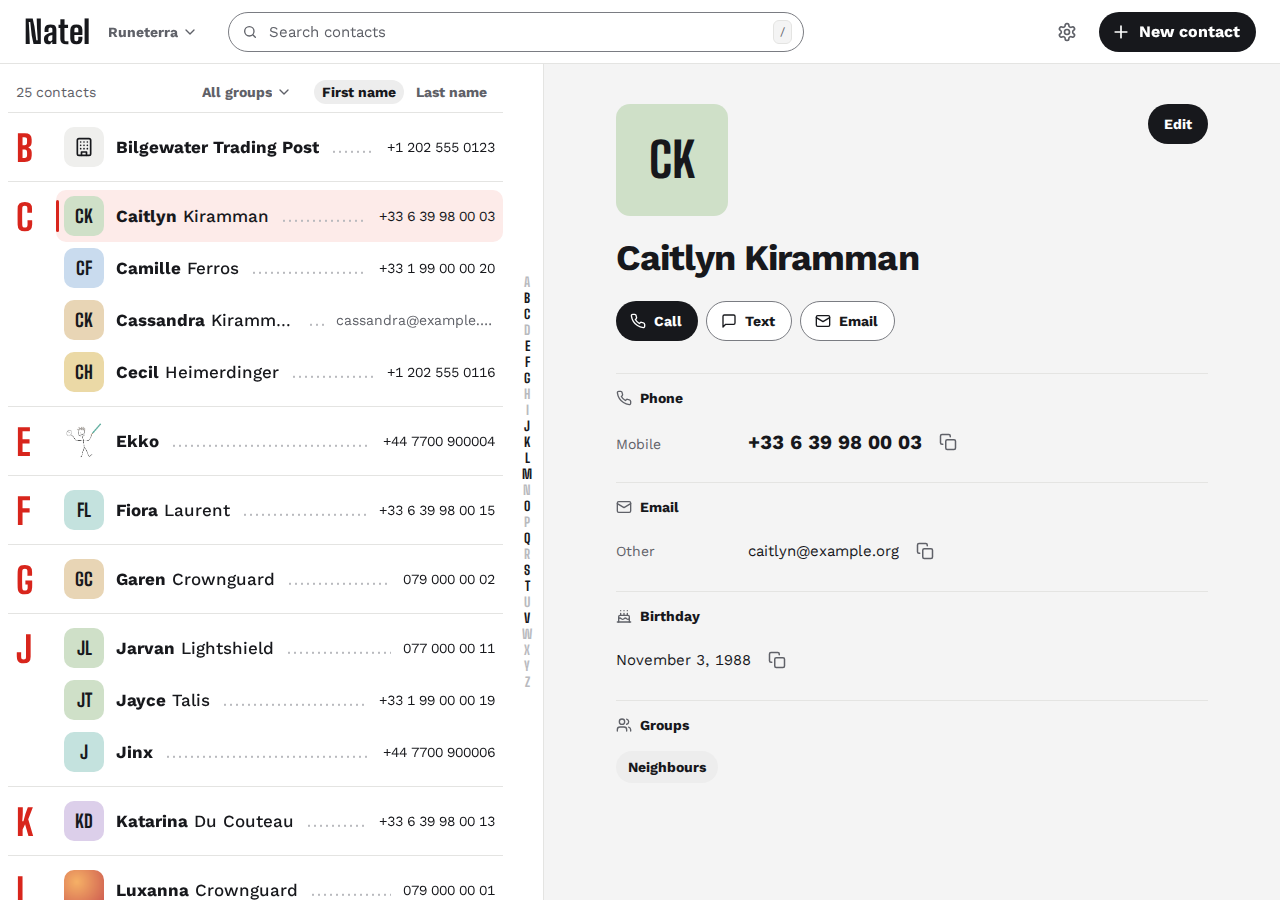Click Luxanna Crownguard's orange photo avatar
This screenshot has height=900, width=1280.
(x=84, y=886)
